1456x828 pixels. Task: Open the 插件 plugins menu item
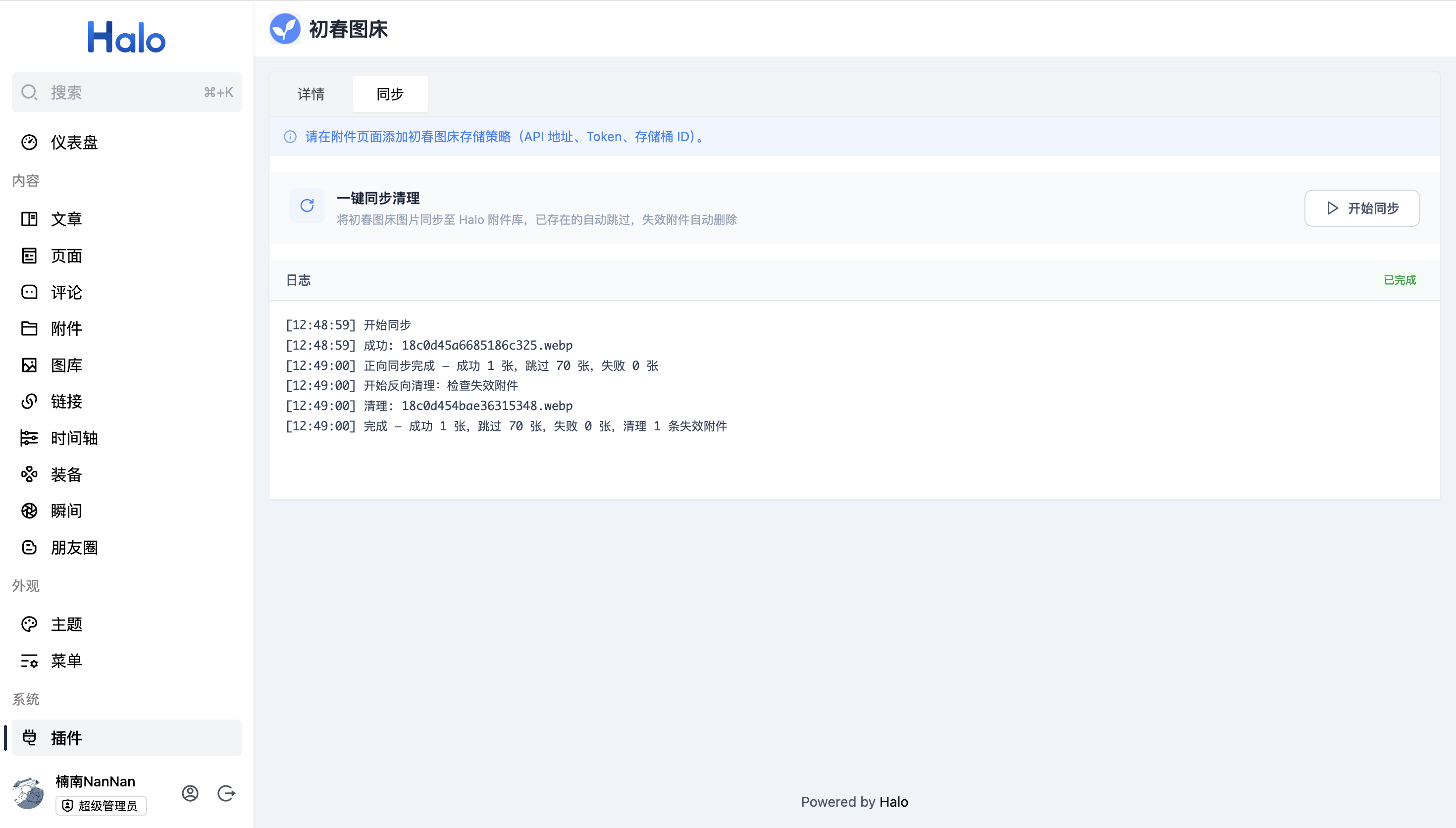coord(127,738)
